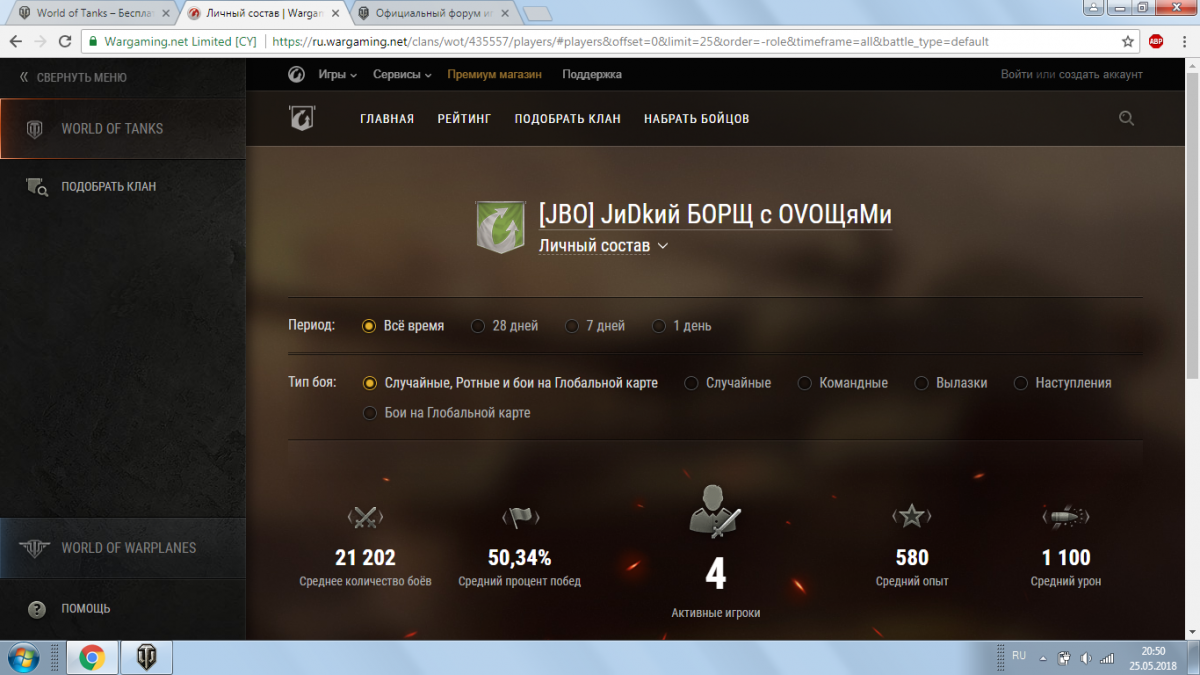
Task: Click 'WORLD OF TANKS' sidebar label
Action: 112,129
